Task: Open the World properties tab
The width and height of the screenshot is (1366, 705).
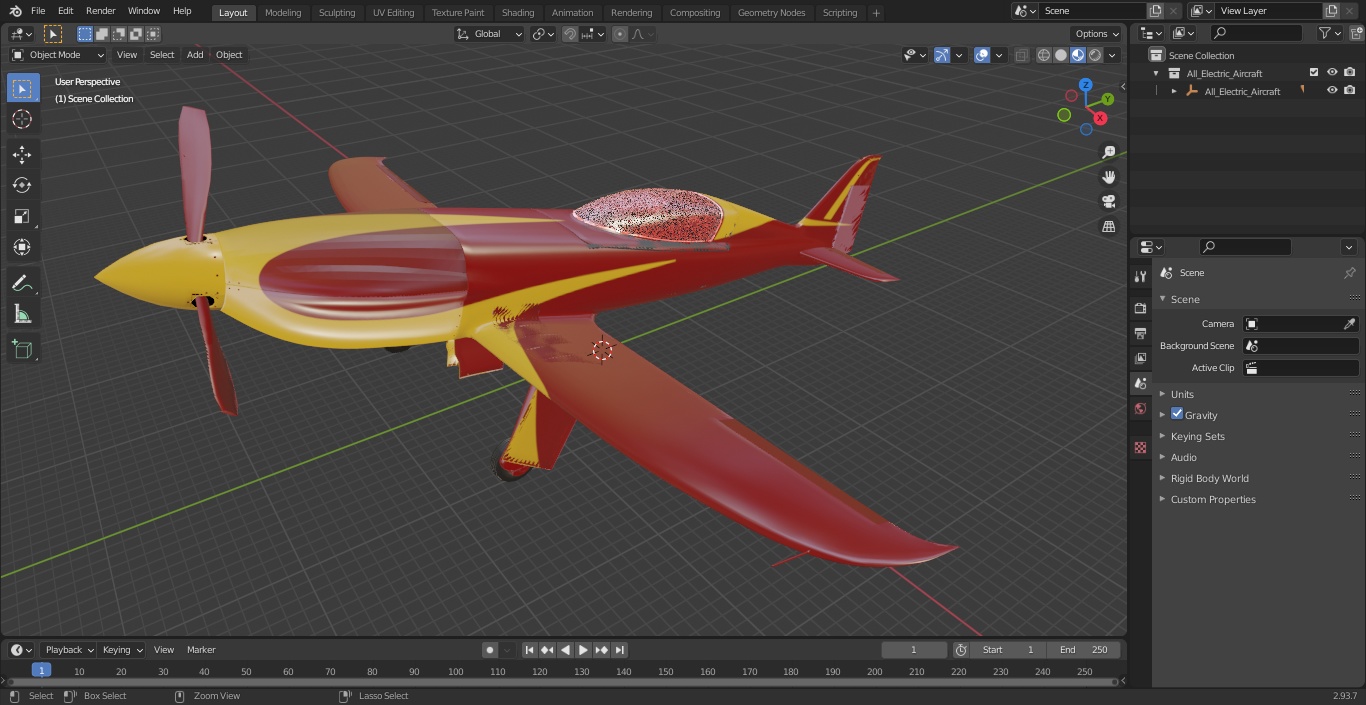Action: pyautogui.click(x=1140, y=408)
